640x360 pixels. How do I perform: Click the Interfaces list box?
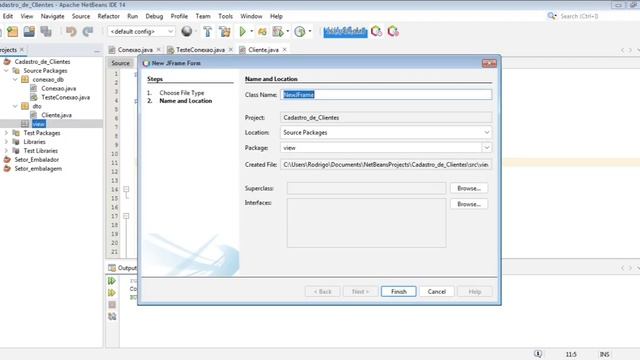[x=366, y=223]
